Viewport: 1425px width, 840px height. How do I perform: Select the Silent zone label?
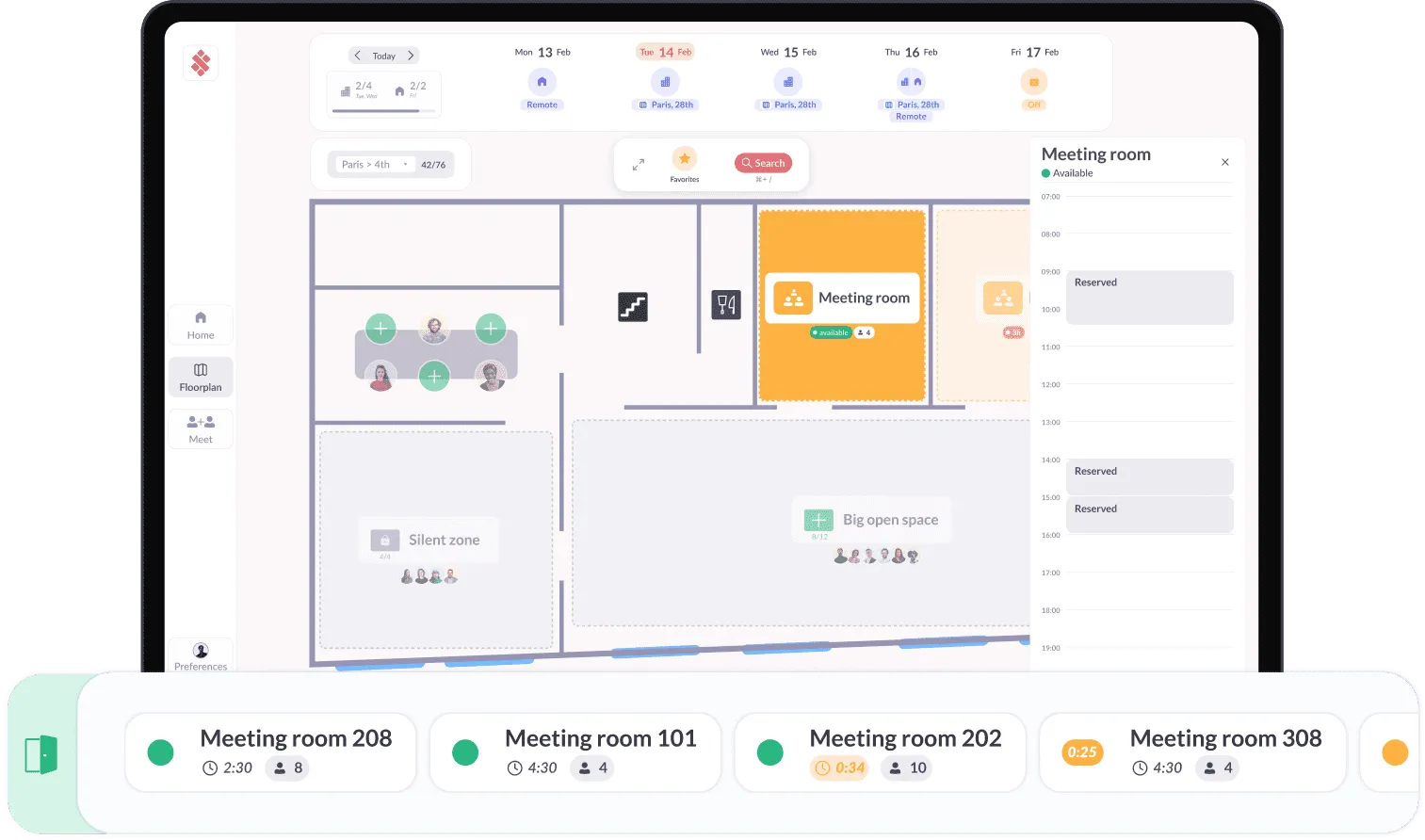444,541
